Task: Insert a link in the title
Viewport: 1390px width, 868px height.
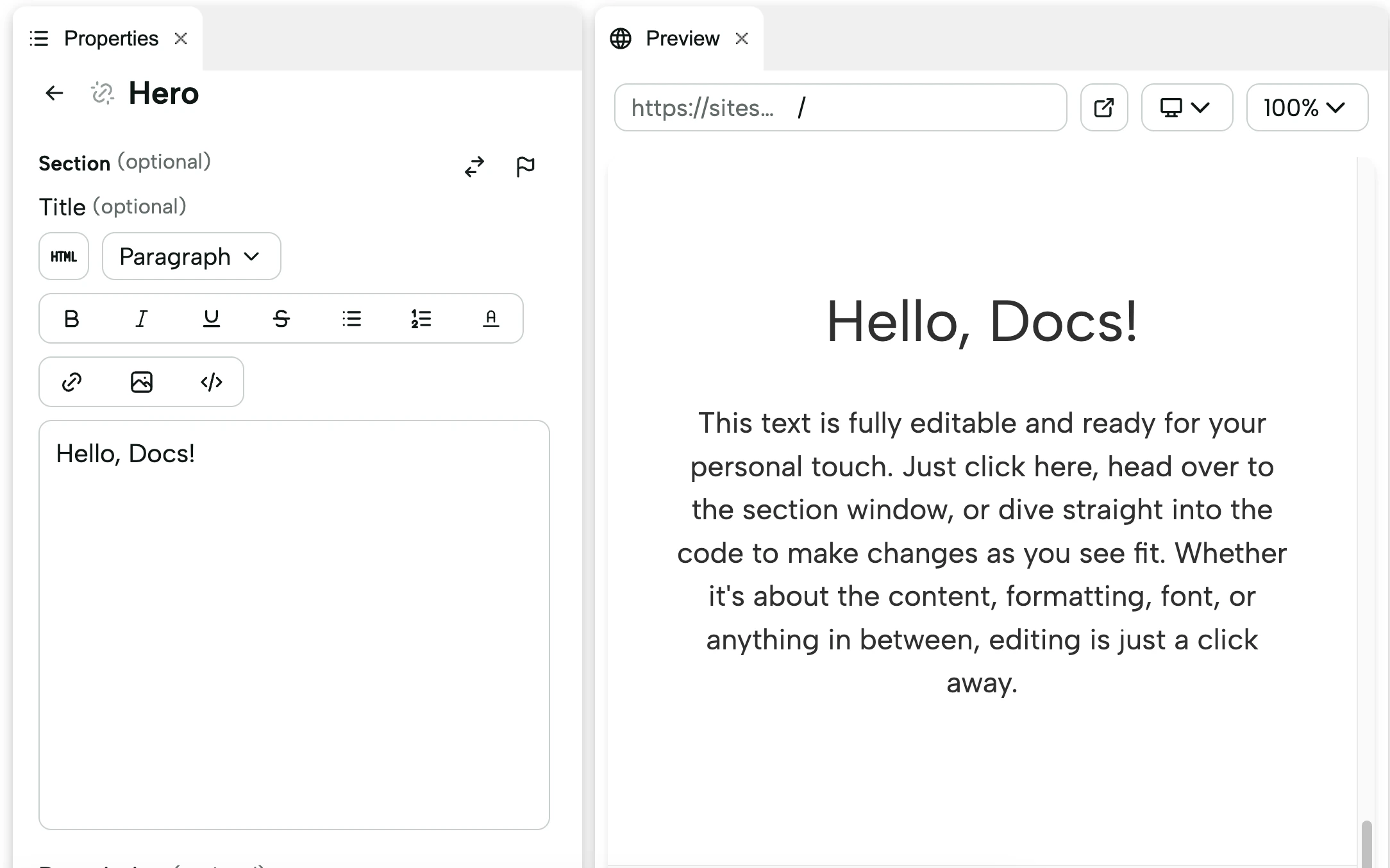Action: [72, 382]
